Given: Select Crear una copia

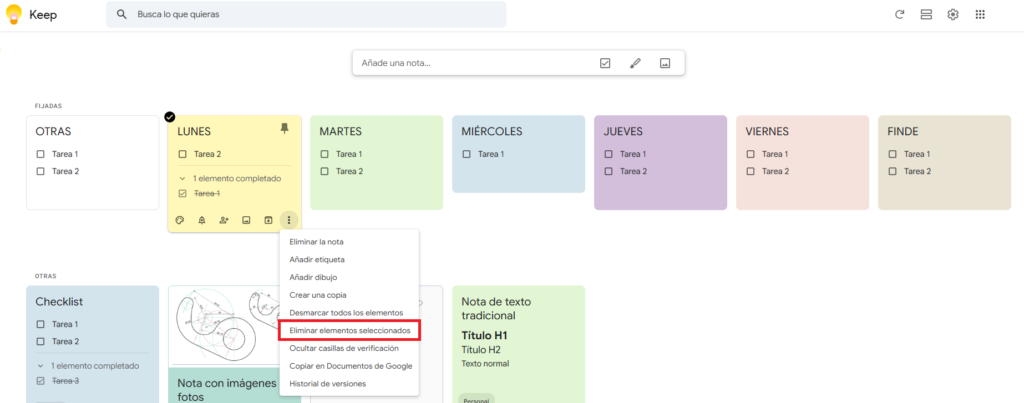Looking at the screenshot, I should (x=349, y=295).
